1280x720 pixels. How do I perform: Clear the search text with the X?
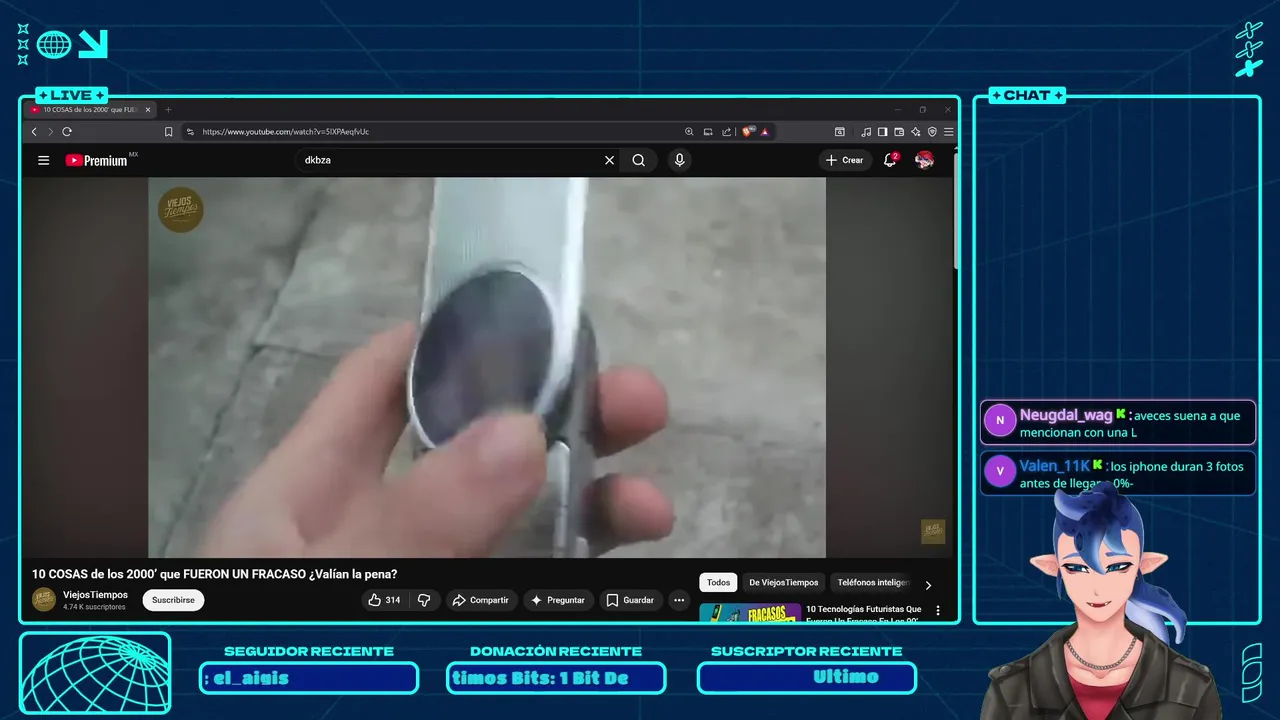tap(609, 160)
